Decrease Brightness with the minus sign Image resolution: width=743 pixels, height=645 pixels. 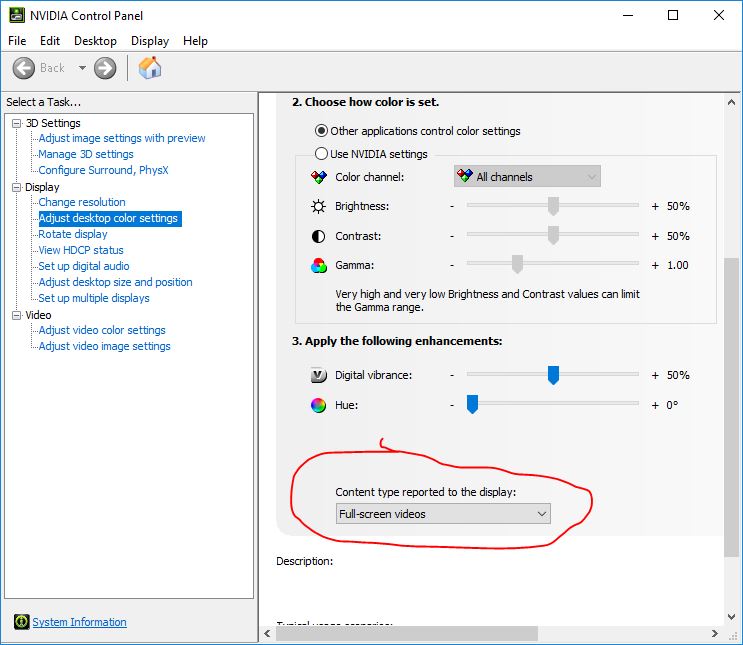[x=452, y=207]
